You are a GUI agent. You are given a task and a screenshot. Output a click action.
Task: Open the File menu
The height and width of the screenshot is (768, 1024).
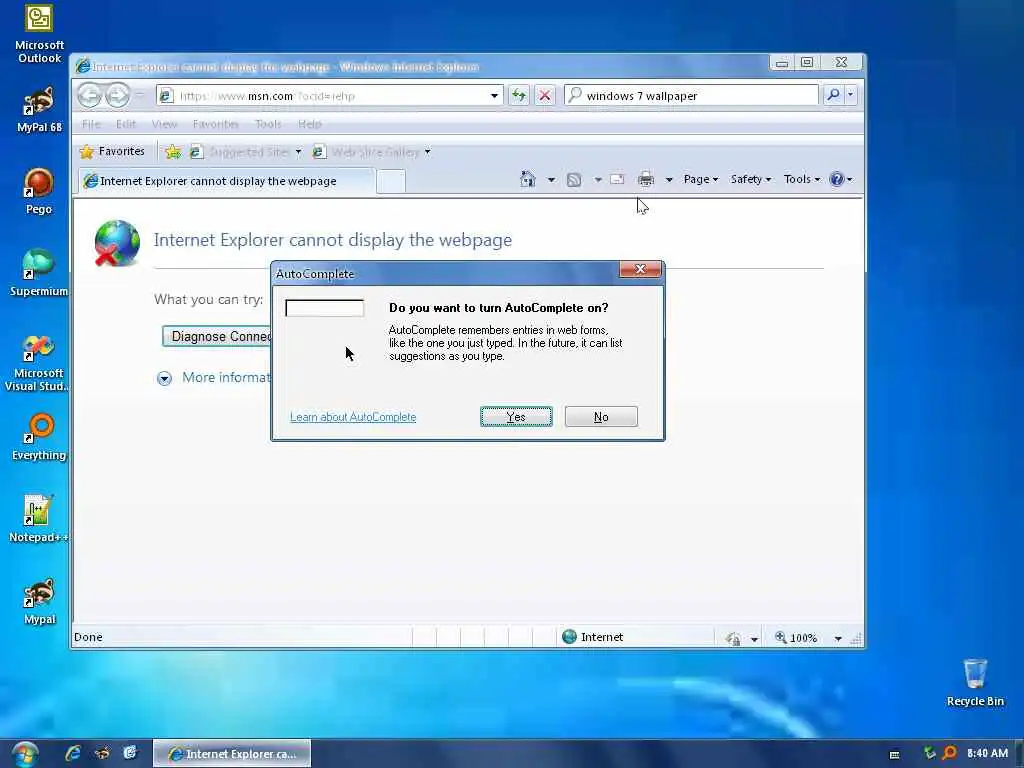(91, 124)
